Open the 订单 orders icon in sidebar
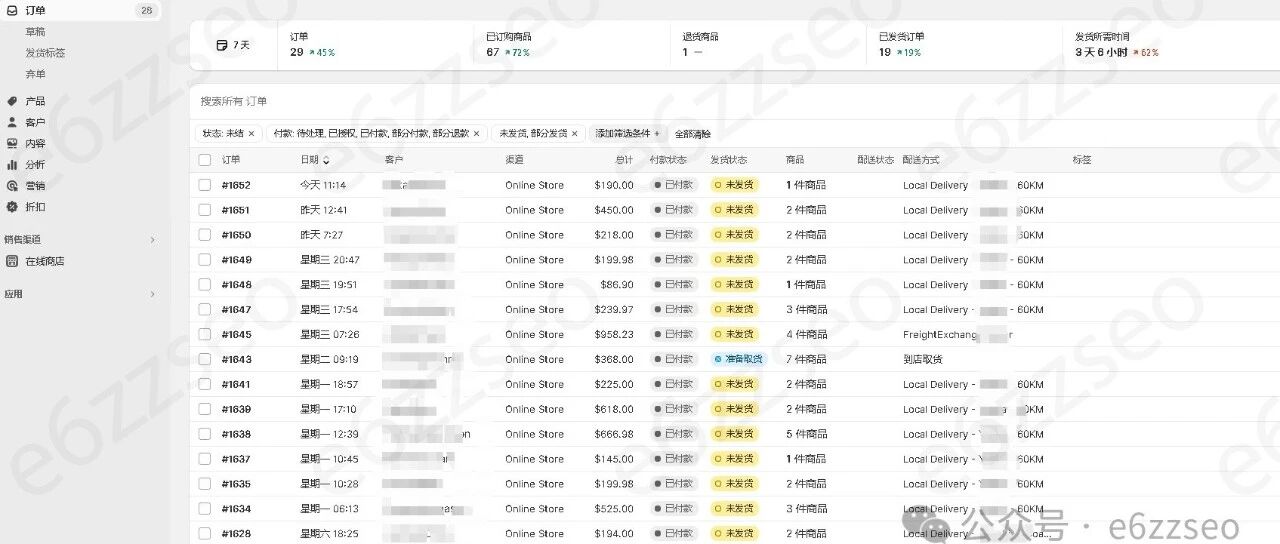Viewport: 1280px width, 544px height. click(12, 10)
